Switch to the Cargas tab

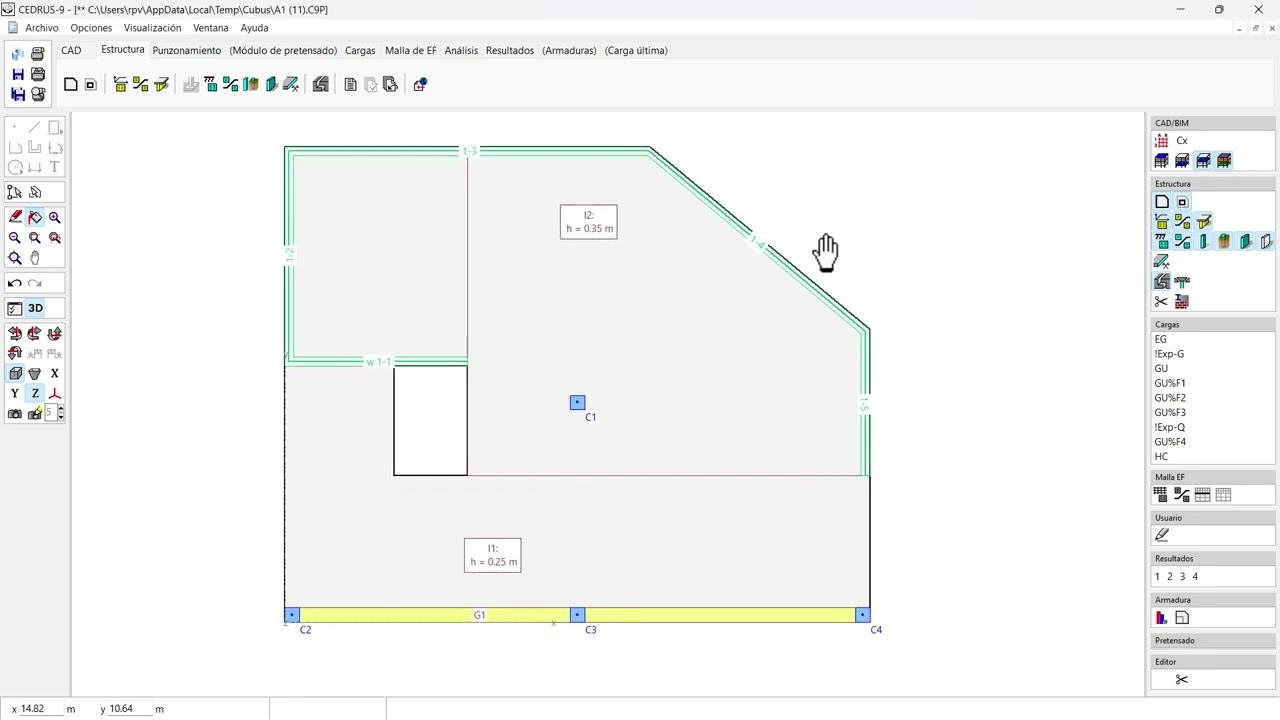pos(360,50)
